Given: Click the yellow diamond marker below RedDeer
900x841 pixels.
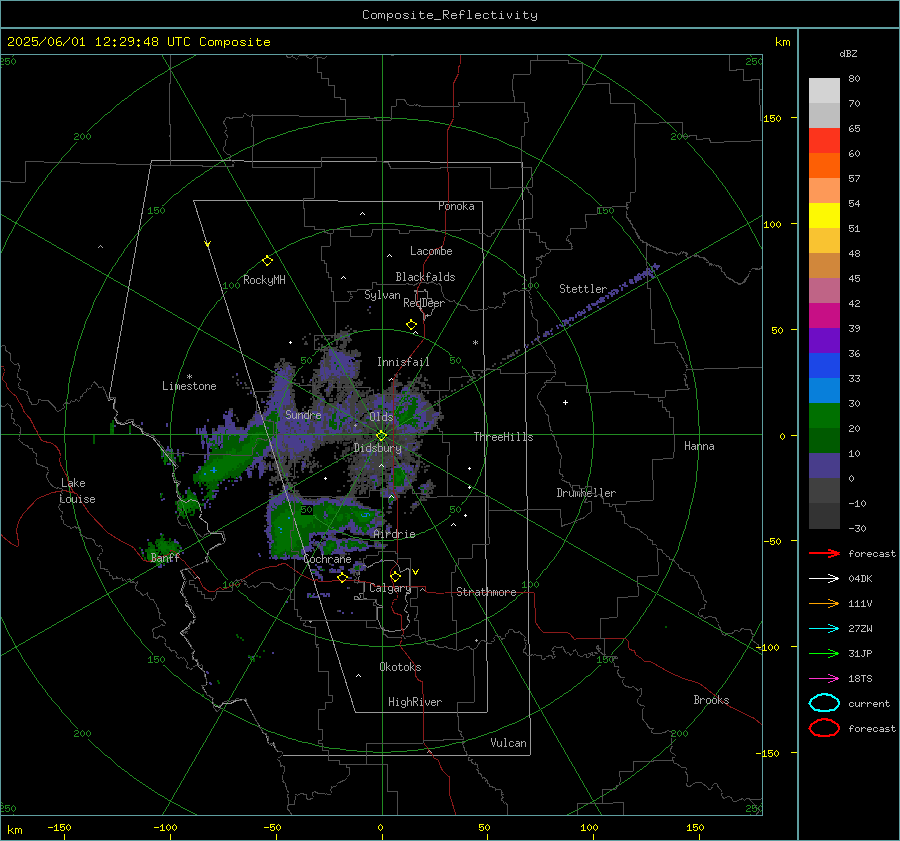Looking at the screenshot, I should pos(411,325).
